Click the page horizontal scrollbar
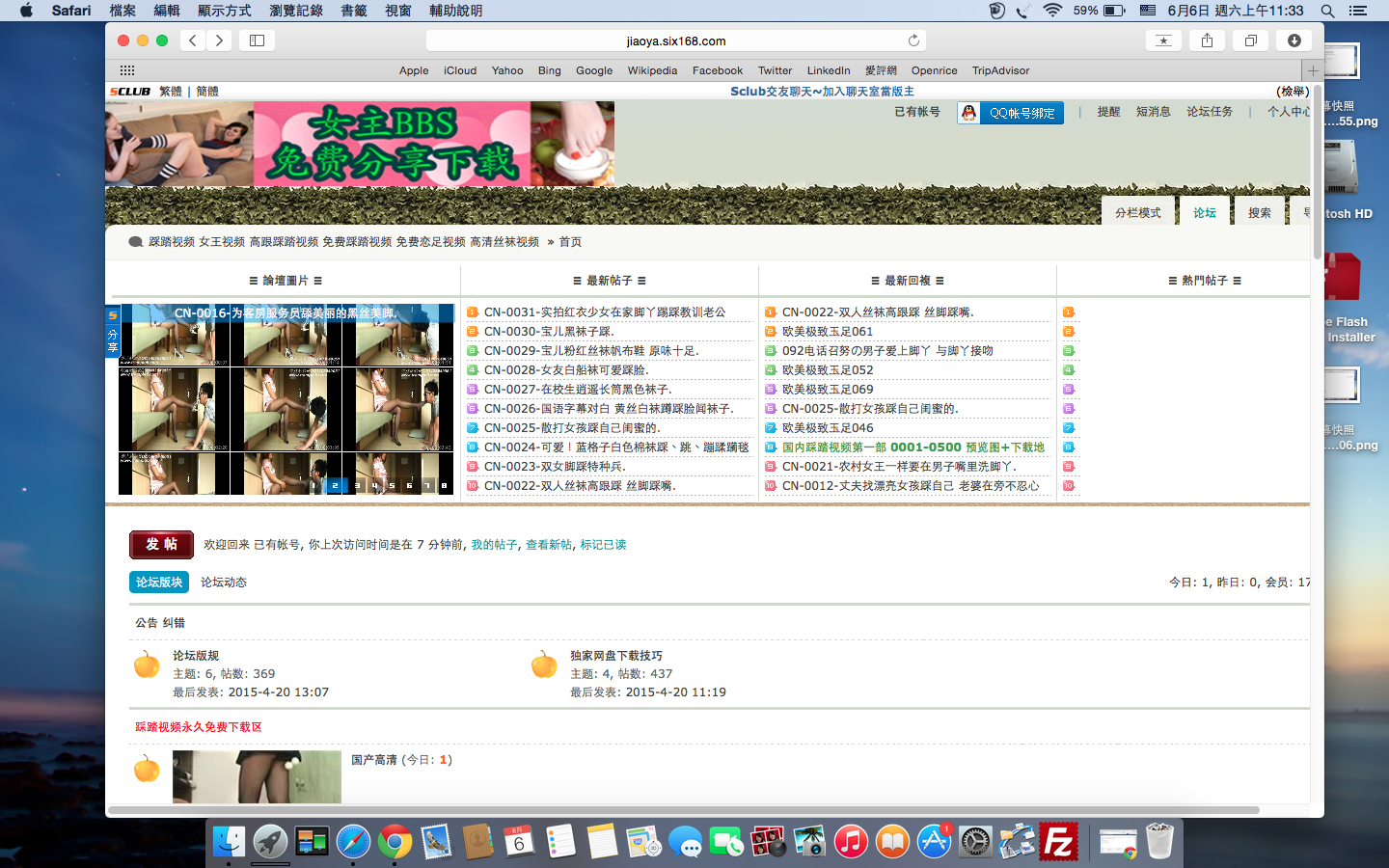This screenshot has width=1389, height=868. (684, 810)
